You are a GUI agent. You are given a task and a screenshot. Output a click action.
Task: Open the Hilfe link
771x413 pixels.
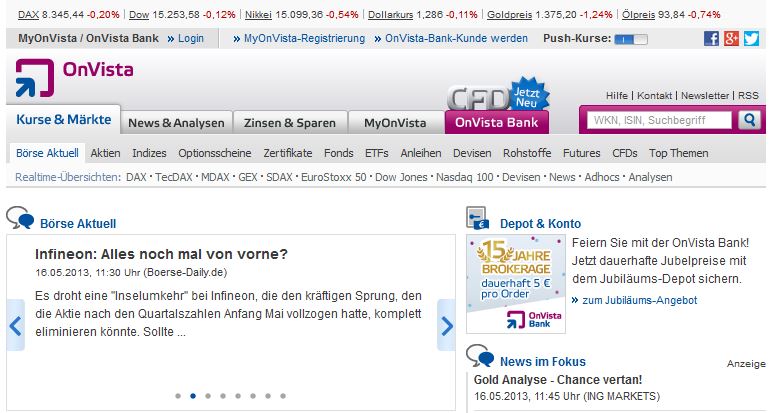click(x=617, y=95)
